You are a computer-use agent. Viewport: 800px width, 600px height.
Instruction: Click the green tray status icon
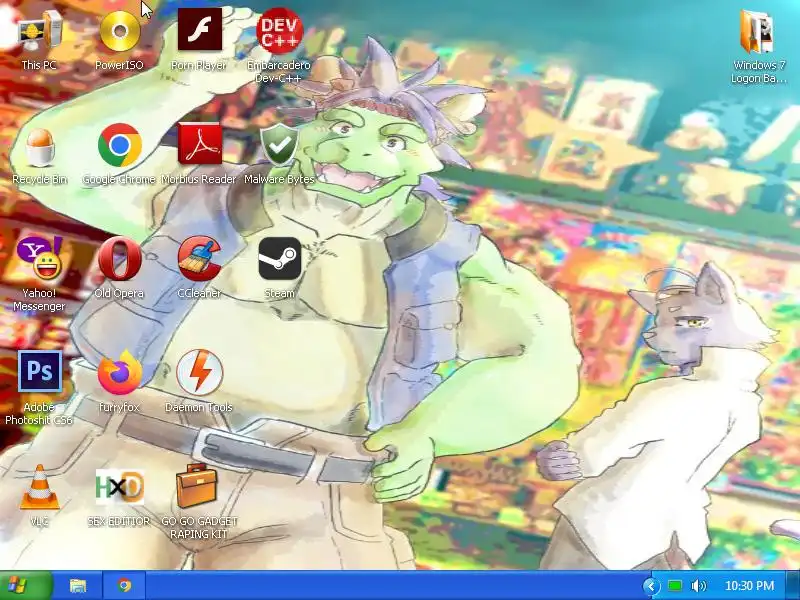click(675, 586)
